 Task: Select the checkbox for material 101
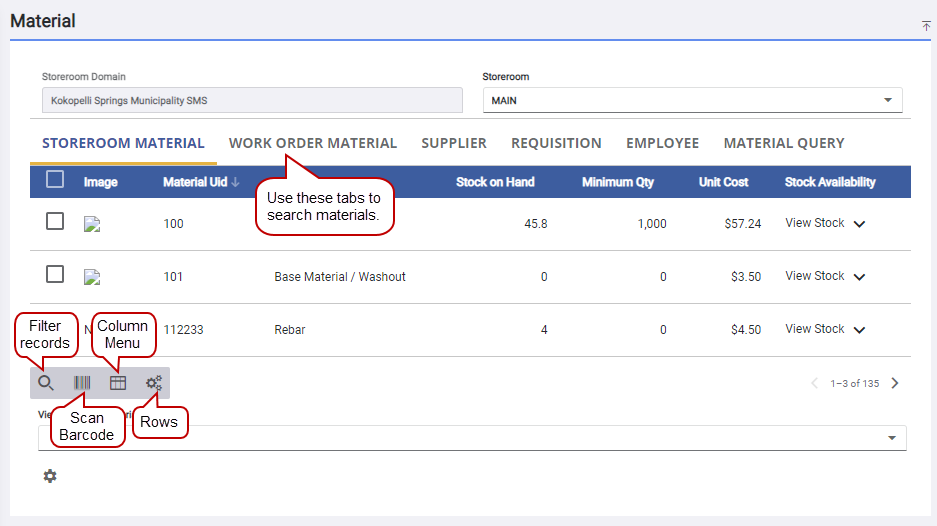[x=55, y=274]
